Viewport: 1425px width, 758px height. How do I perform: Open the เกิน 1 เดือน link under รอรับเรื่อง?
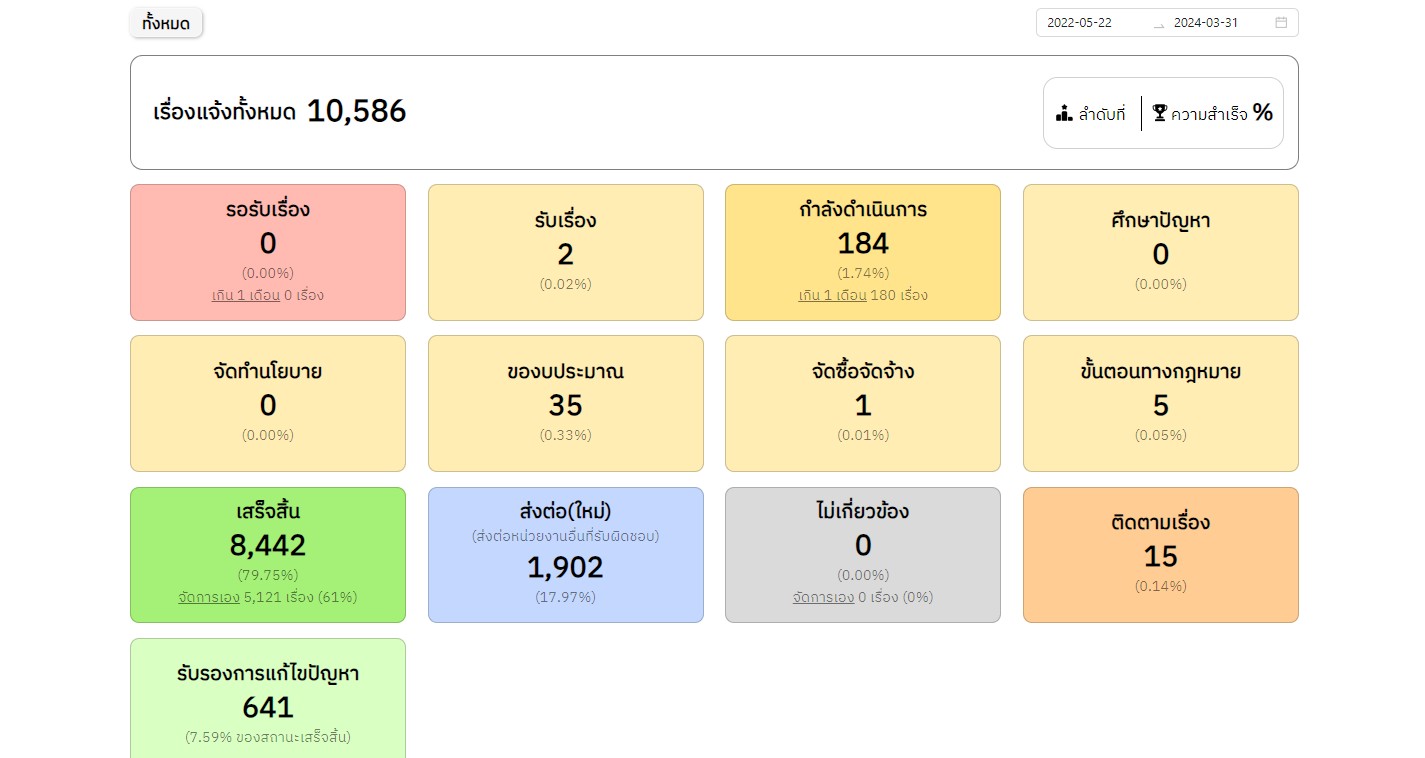(x=246, y=295)
